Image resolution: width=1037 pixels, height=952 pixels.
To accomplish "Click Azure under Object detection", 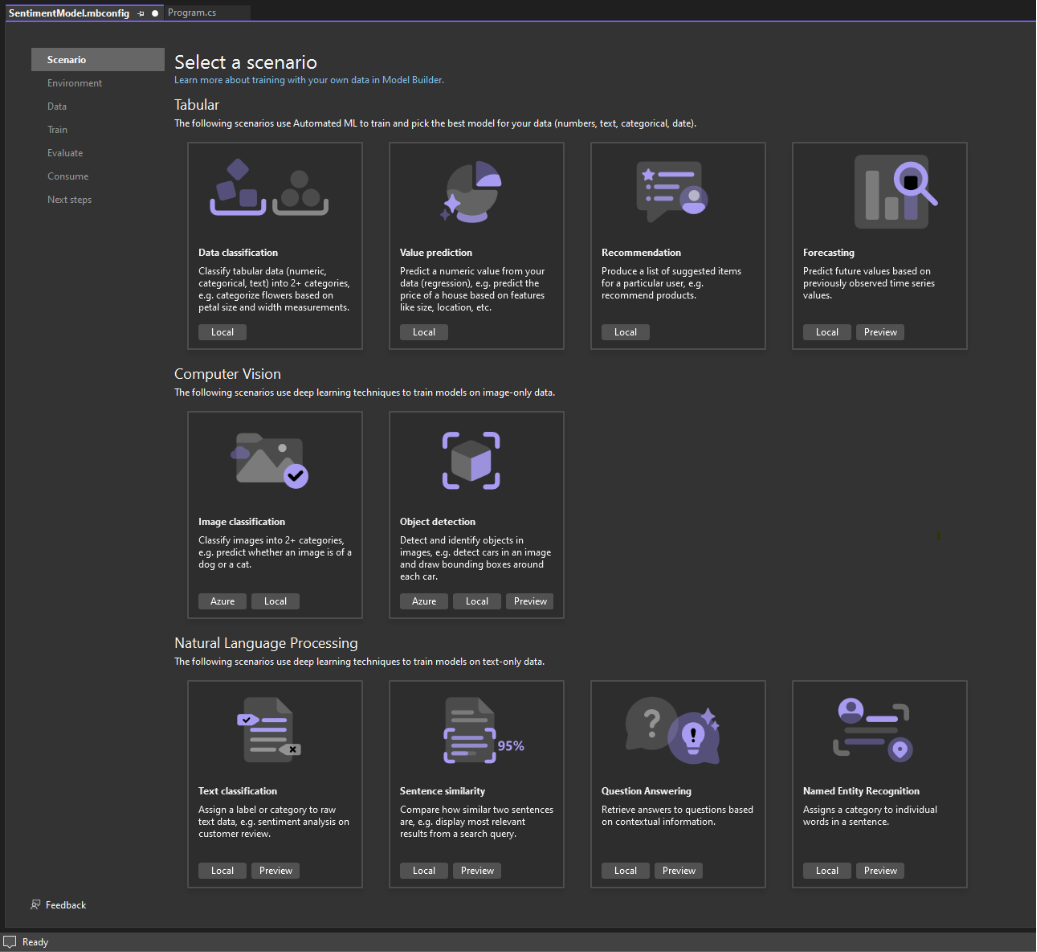I will click(423, 601).
